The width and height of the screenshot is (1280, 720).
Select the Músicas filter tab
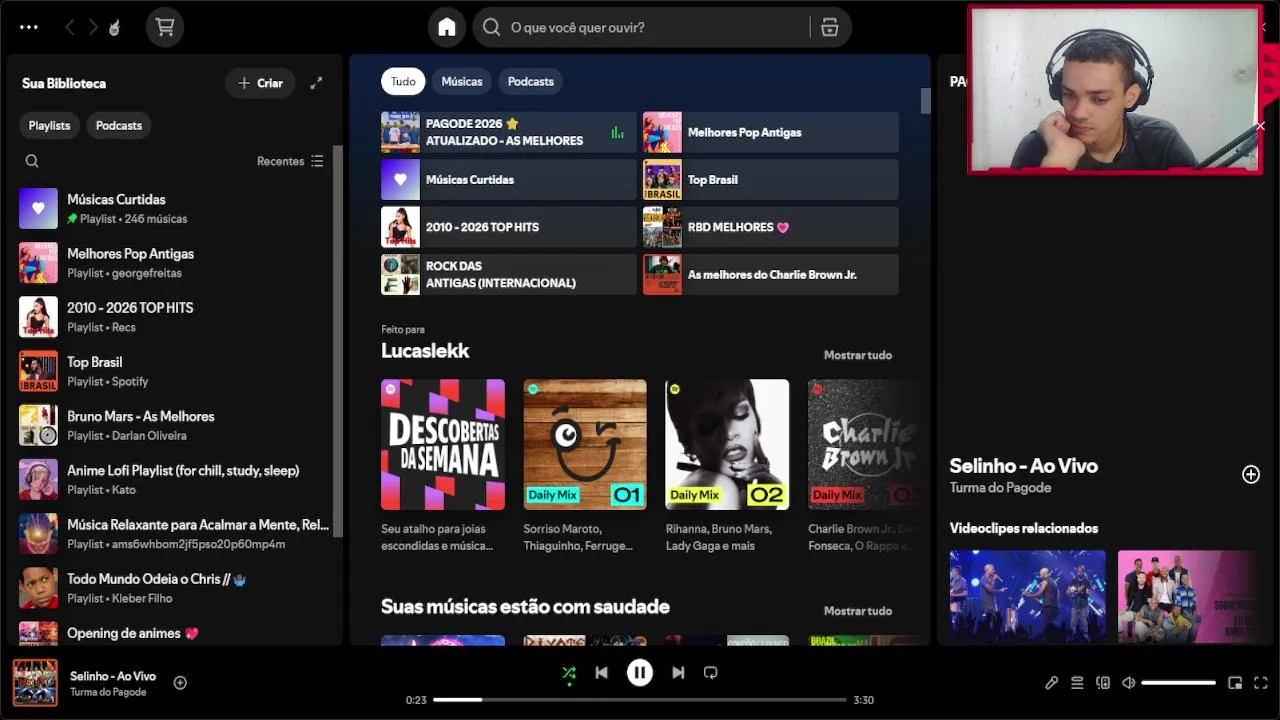462,81
